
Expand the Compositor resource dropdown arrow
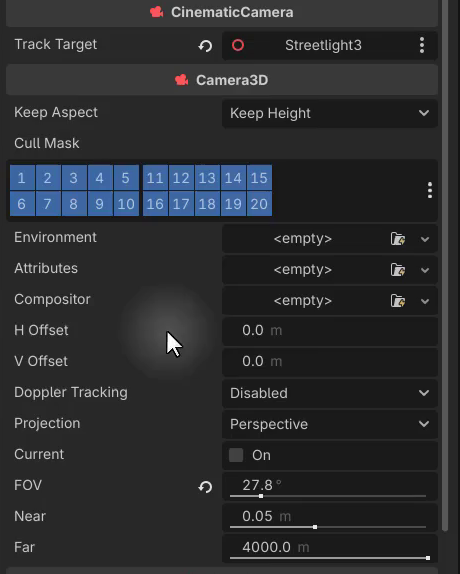tap(425, 301)
